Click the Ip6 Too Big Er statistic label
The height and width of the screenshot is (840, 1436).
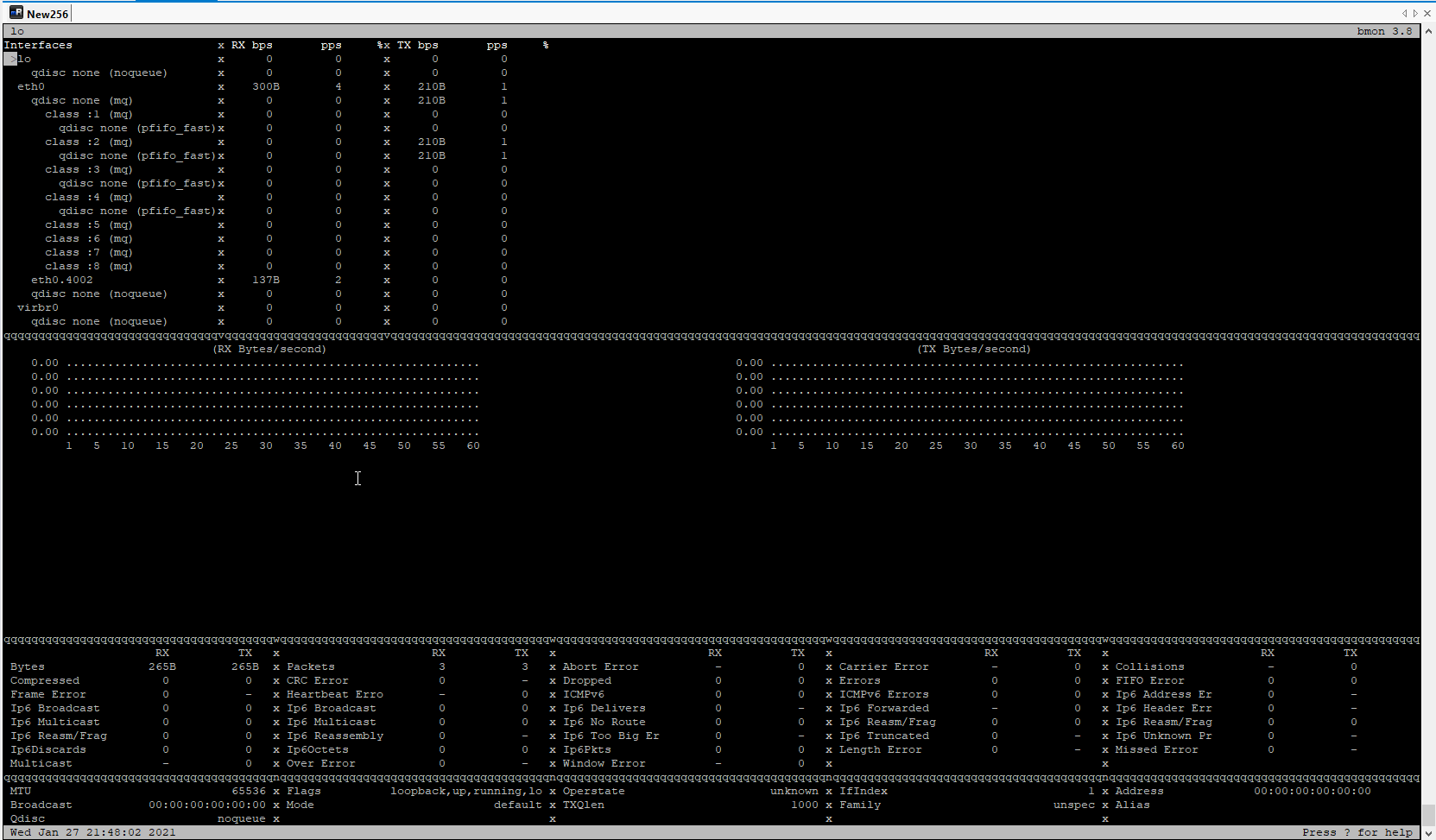pyautogui.click(x=611, y=736)
